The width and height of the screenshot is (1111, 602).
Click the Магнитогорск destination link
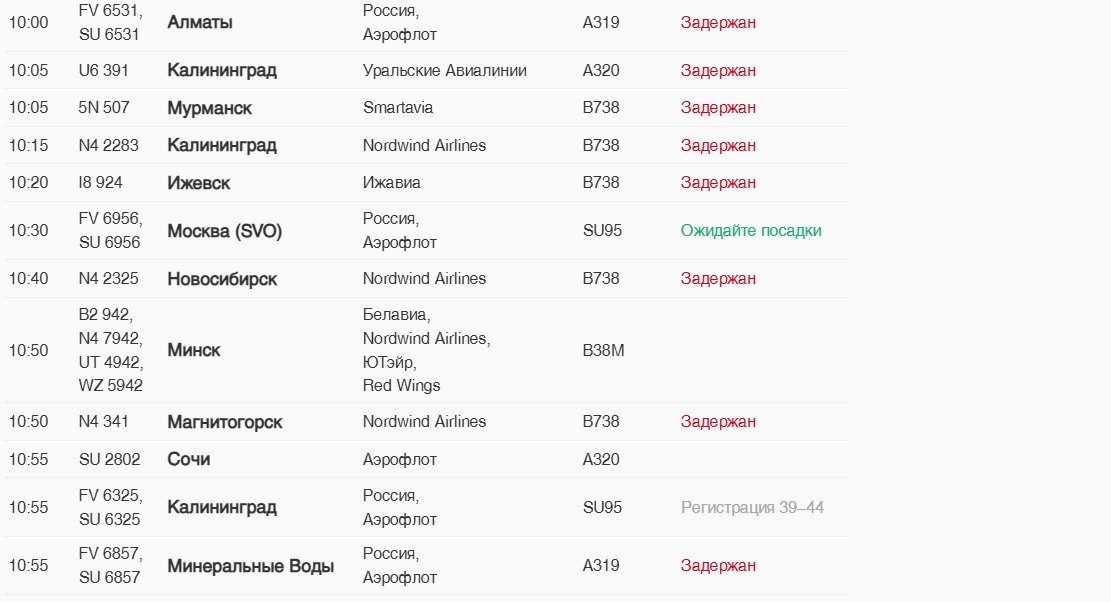pos(224,422)
